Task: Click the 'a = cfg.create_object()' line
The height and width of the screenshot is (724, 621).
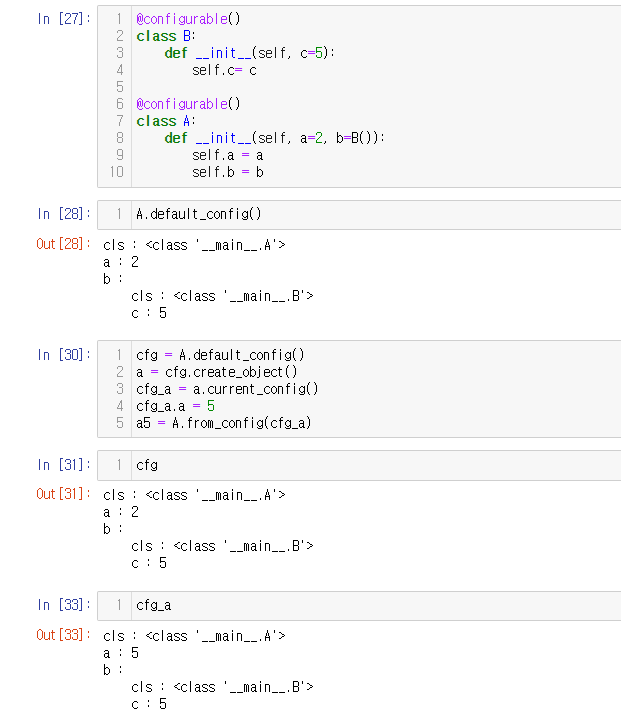Action: click(217, 372)
